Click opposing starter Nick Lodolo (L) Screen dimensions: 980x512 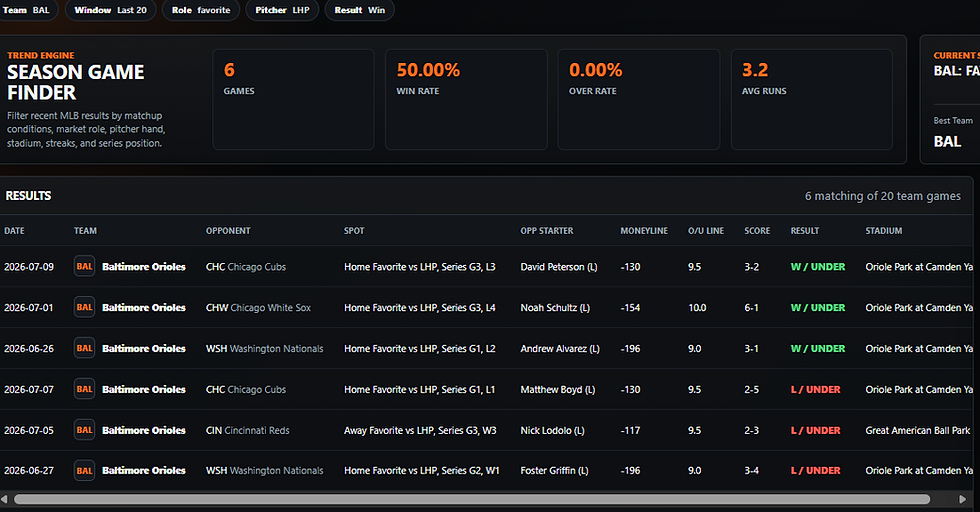[552, 431]
